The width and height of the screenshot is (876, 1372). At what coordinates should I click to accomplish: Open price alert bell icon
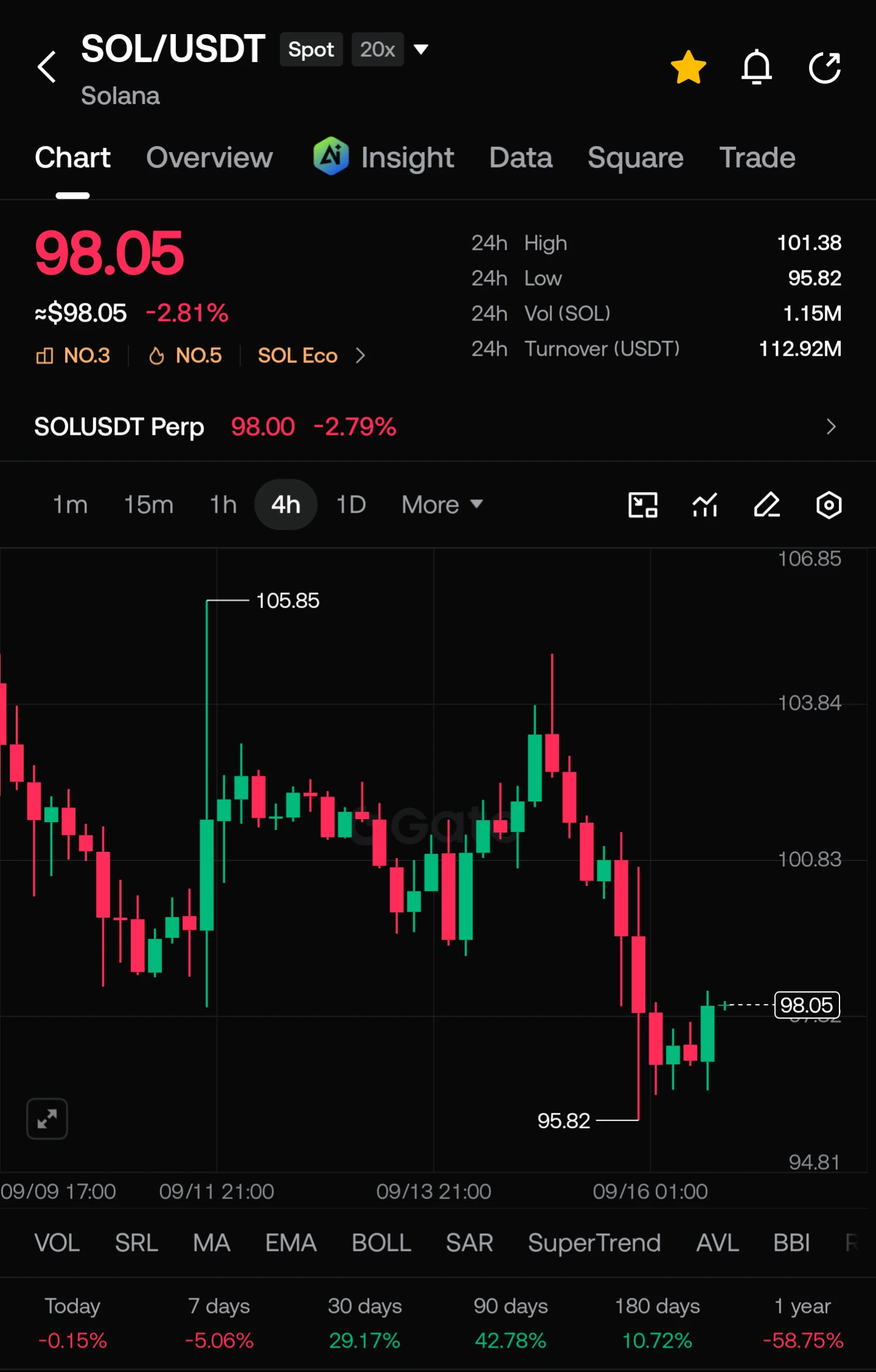point(757,66)
